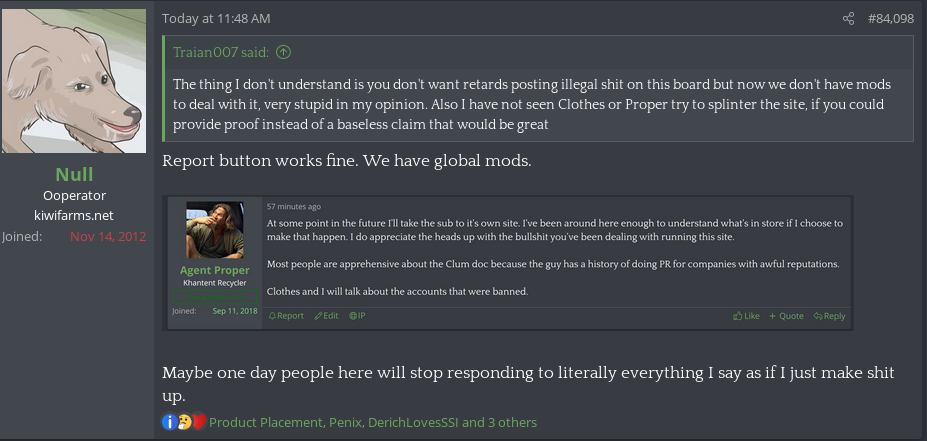Click the Today at 11:48 AM timestamp

point(216,19)
